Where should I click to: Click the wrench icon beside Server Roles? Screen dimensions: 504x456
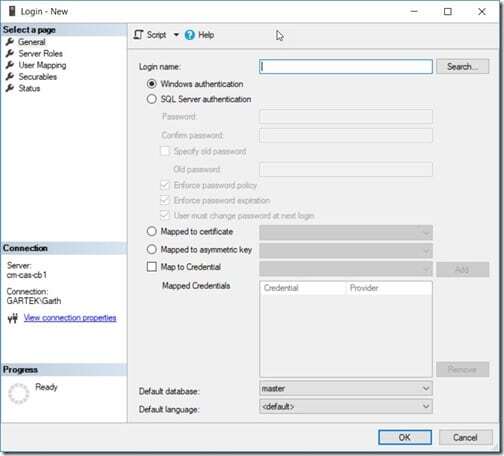10,53
